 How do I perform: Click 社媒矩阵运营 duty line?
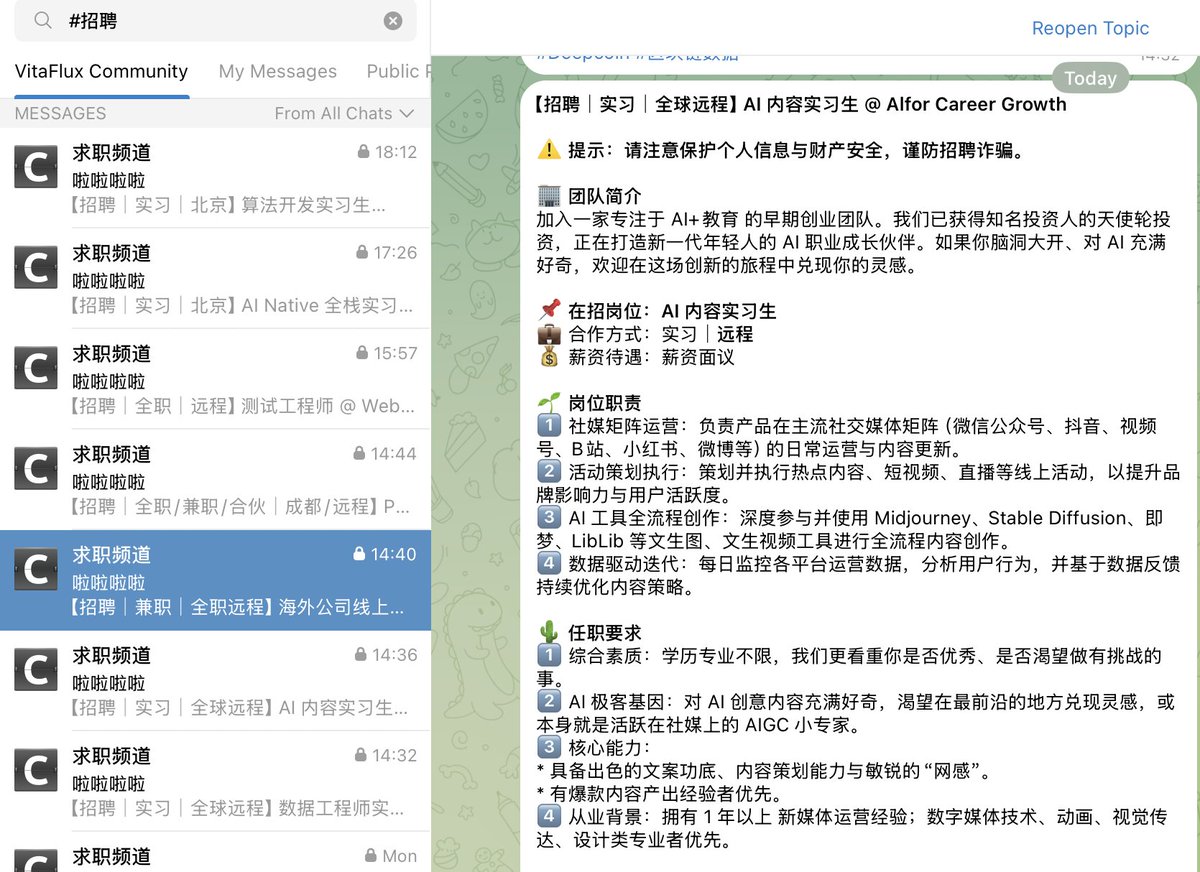(847, 437)
